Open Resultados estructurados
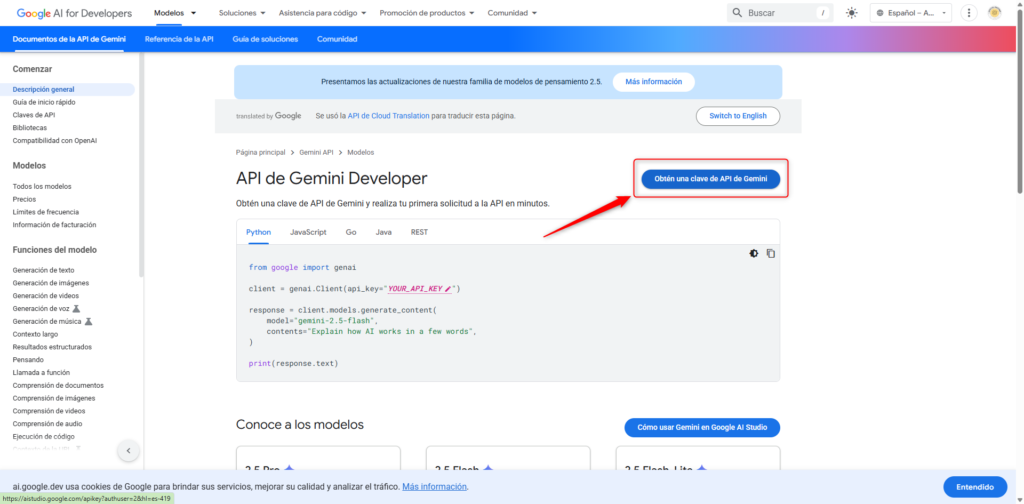Viewport: 1024px width, 504px height. point(52,347)
